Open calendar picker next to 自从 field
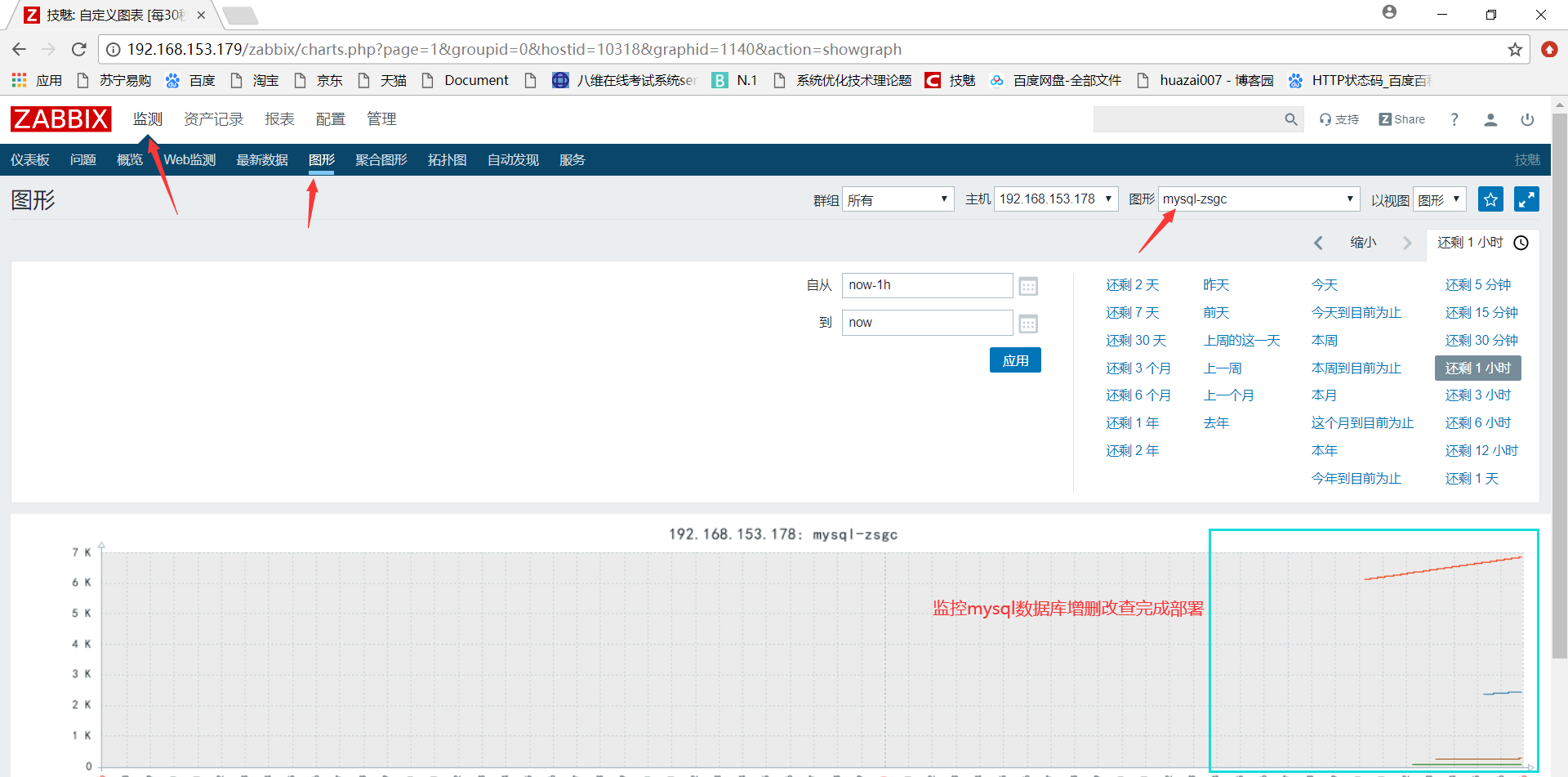This screenshot has width=1568, height=777. tap(1028, 285)
